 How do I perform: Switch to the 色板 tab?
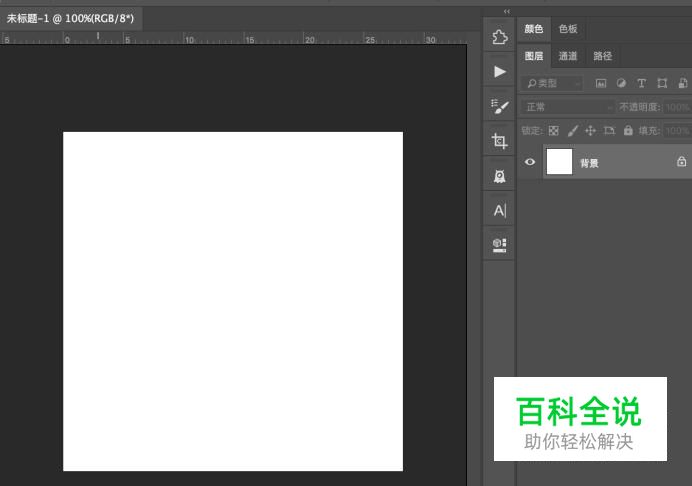click(568, 29)
